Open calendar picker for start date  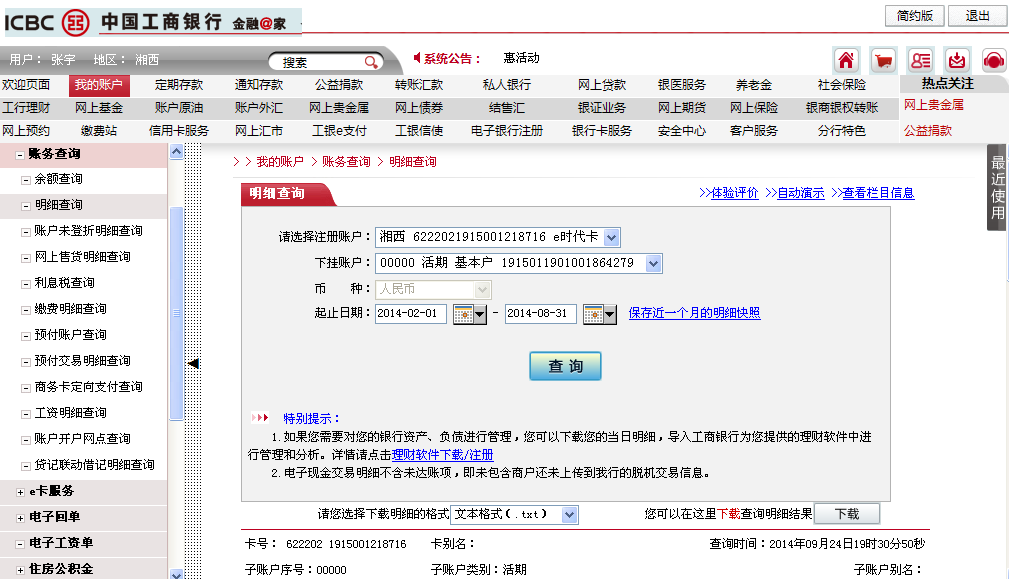[x=470, y=314]
